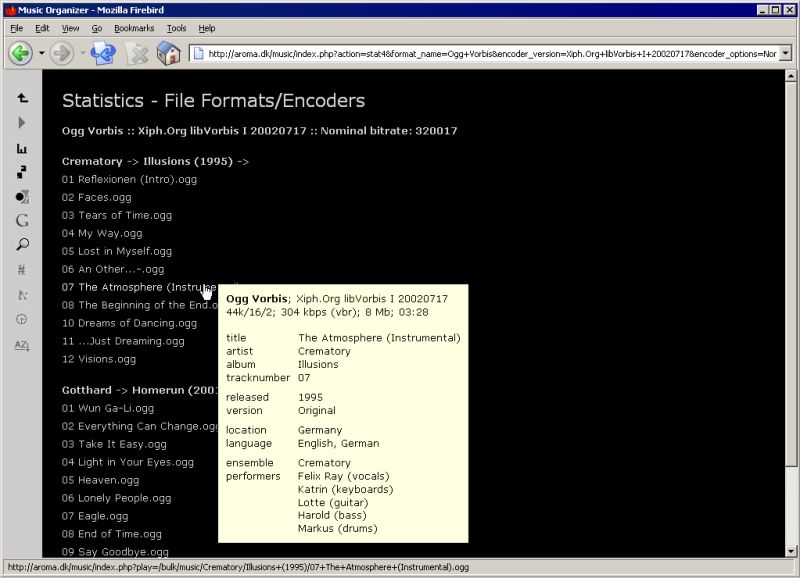Click the Home house icon
This screenshot has width=800, height=578.
click(x=169, y=53)
